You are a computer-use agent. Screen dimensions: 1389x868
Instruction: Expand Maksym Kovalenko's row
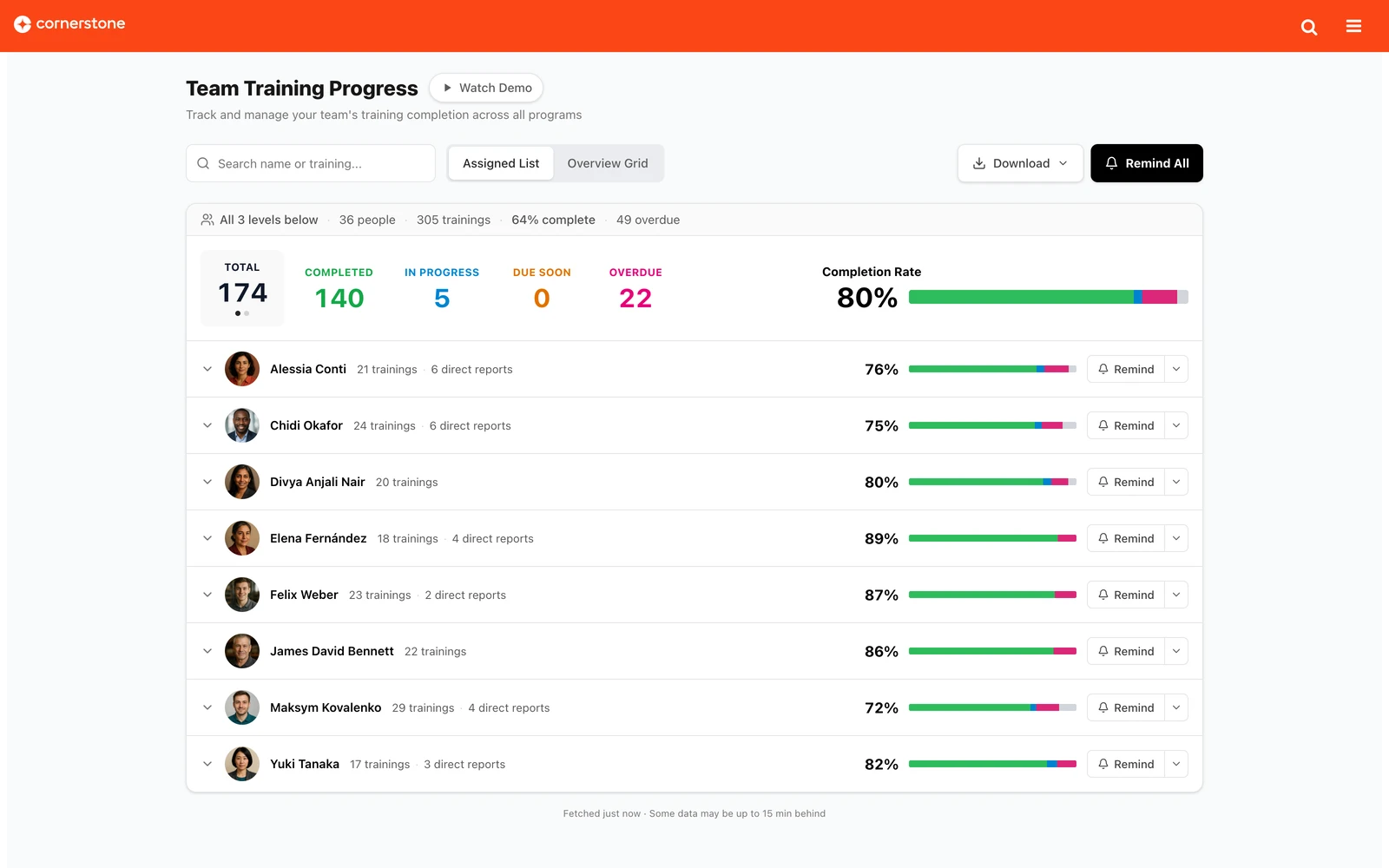pyautogui.click(x=207, y=707)
